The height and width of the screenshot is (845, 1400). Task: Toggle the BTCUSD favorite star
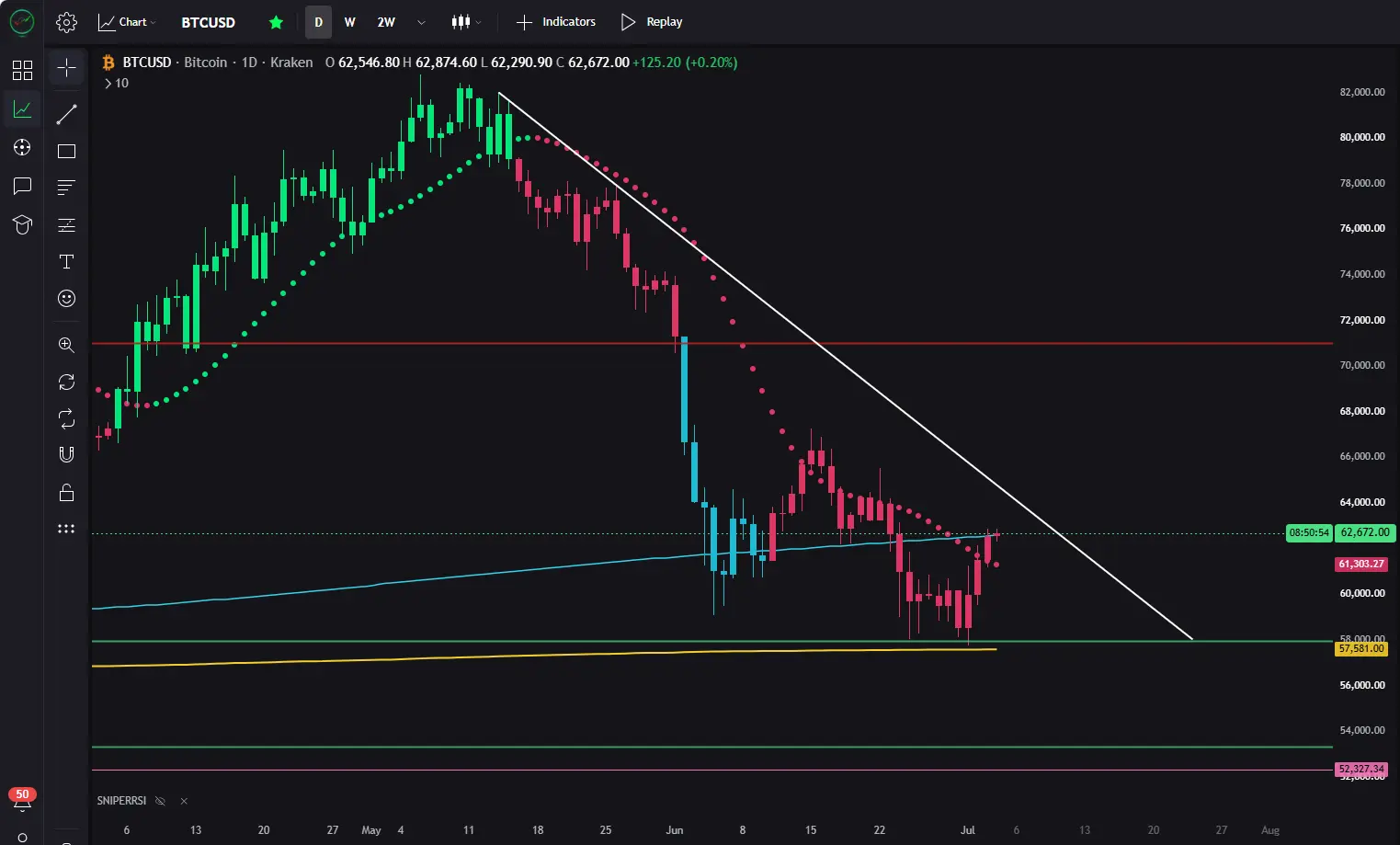click(x=276, y=22)
